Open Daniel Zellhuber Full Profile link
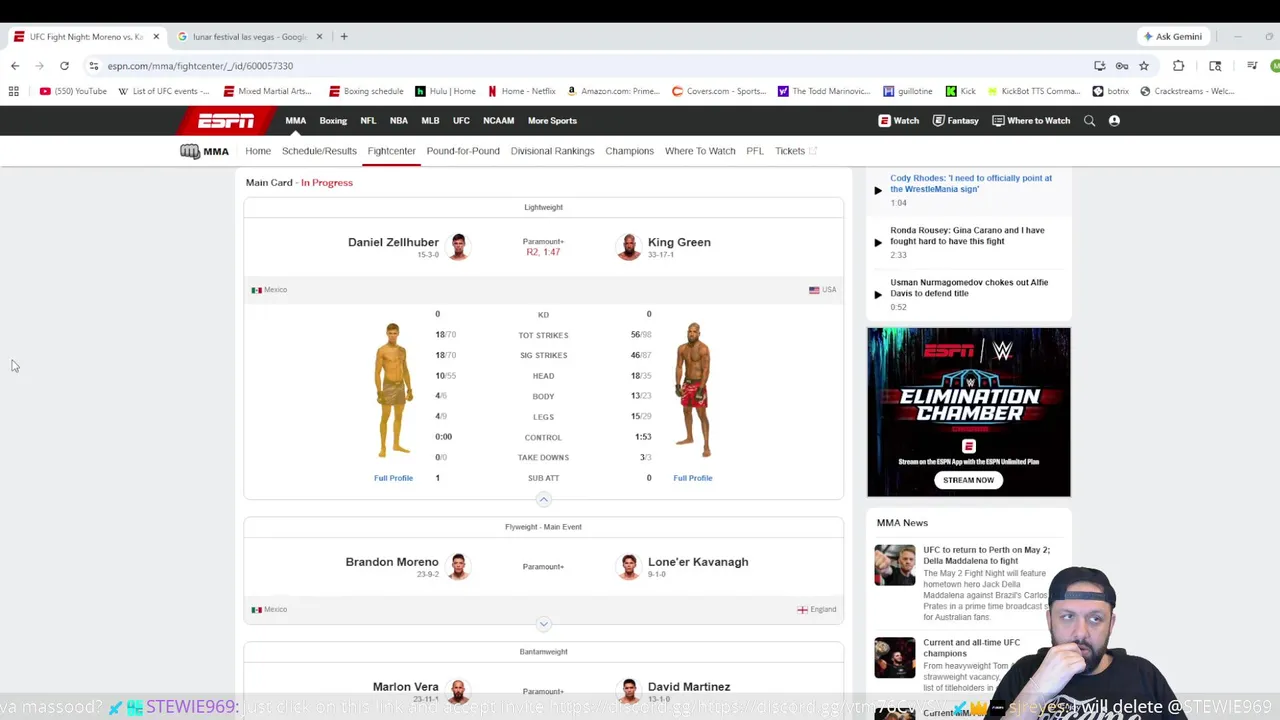Screen dimensions: 1280x720 coord(393,478)
